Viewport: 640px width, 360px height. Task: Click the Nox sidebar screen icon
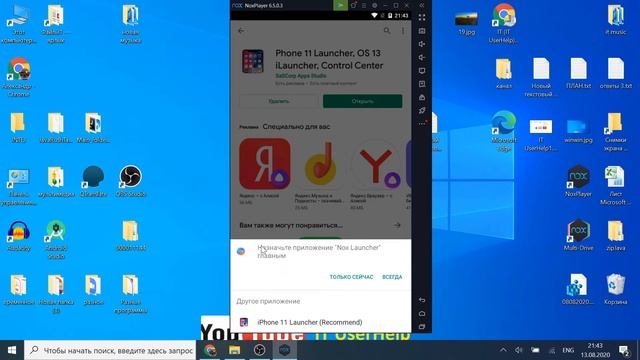[422, 71]
